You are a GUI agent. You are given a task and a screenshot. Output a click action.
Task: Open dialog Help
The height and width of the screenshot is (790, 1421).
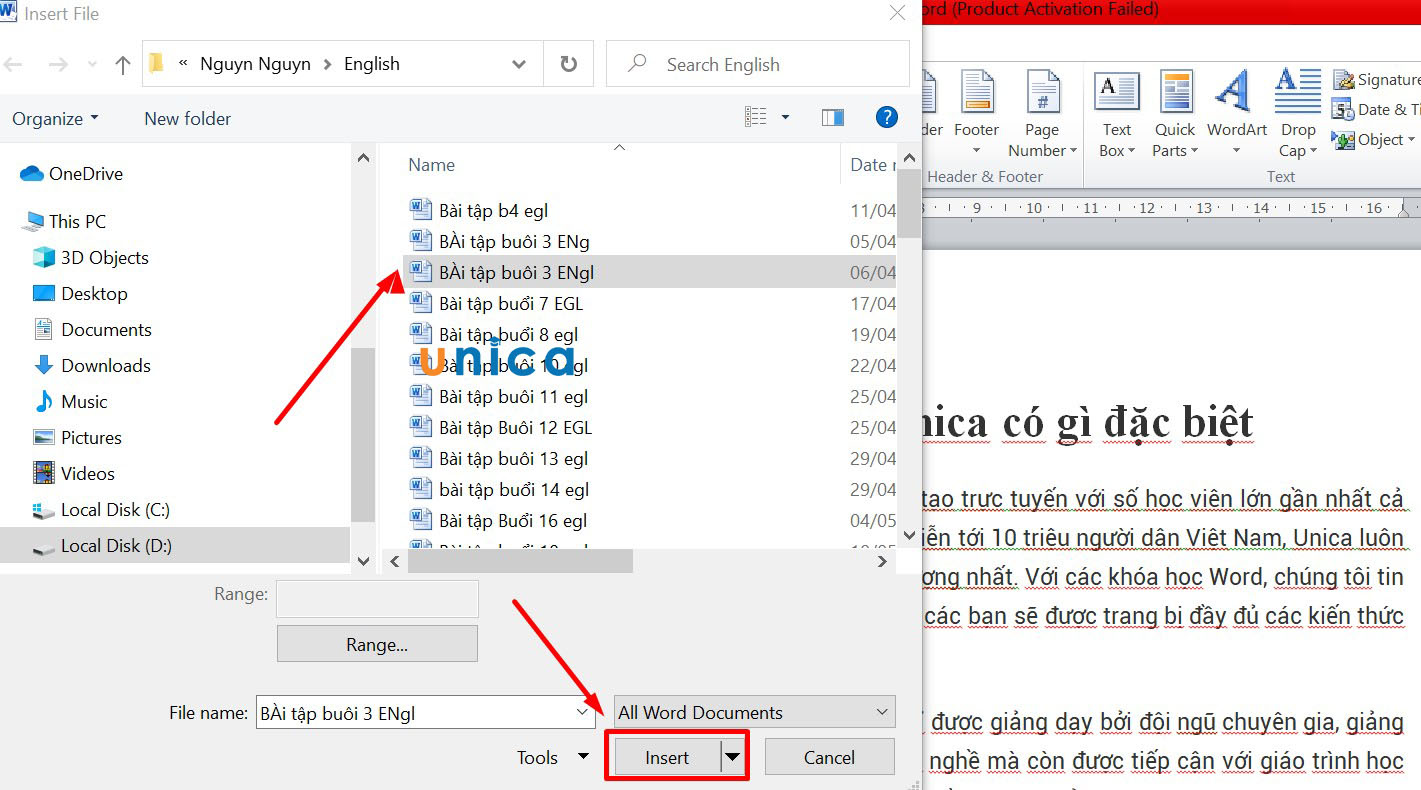886,117
